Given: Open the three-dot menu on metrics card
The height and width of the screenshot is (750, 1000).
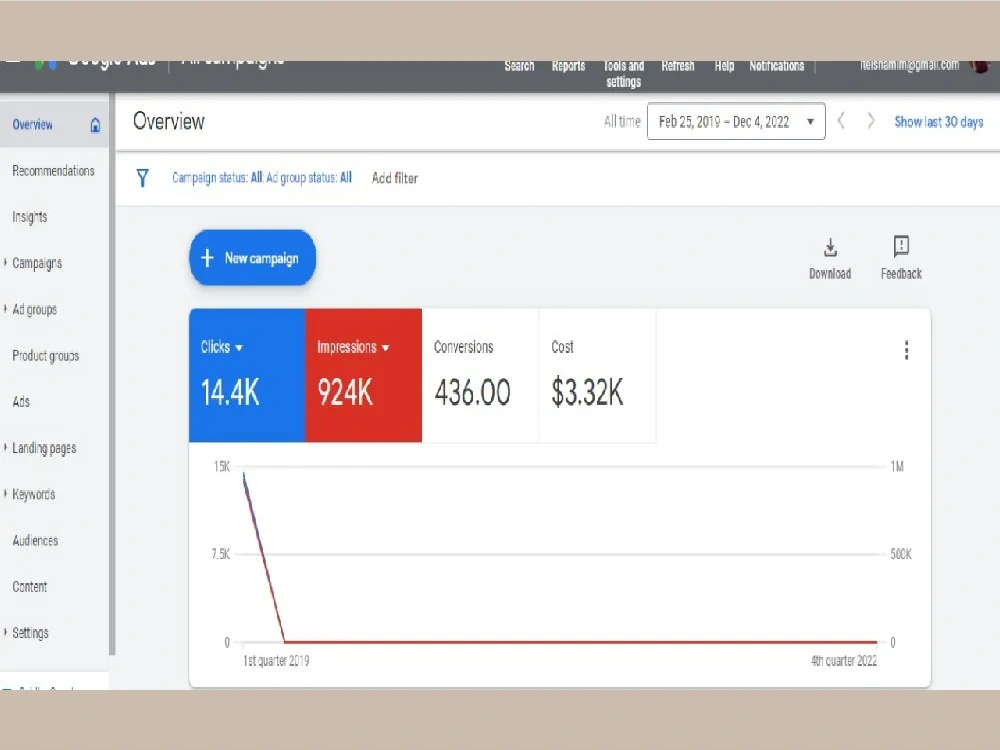Looking at the screenshot, I should (x=906, y=350).
